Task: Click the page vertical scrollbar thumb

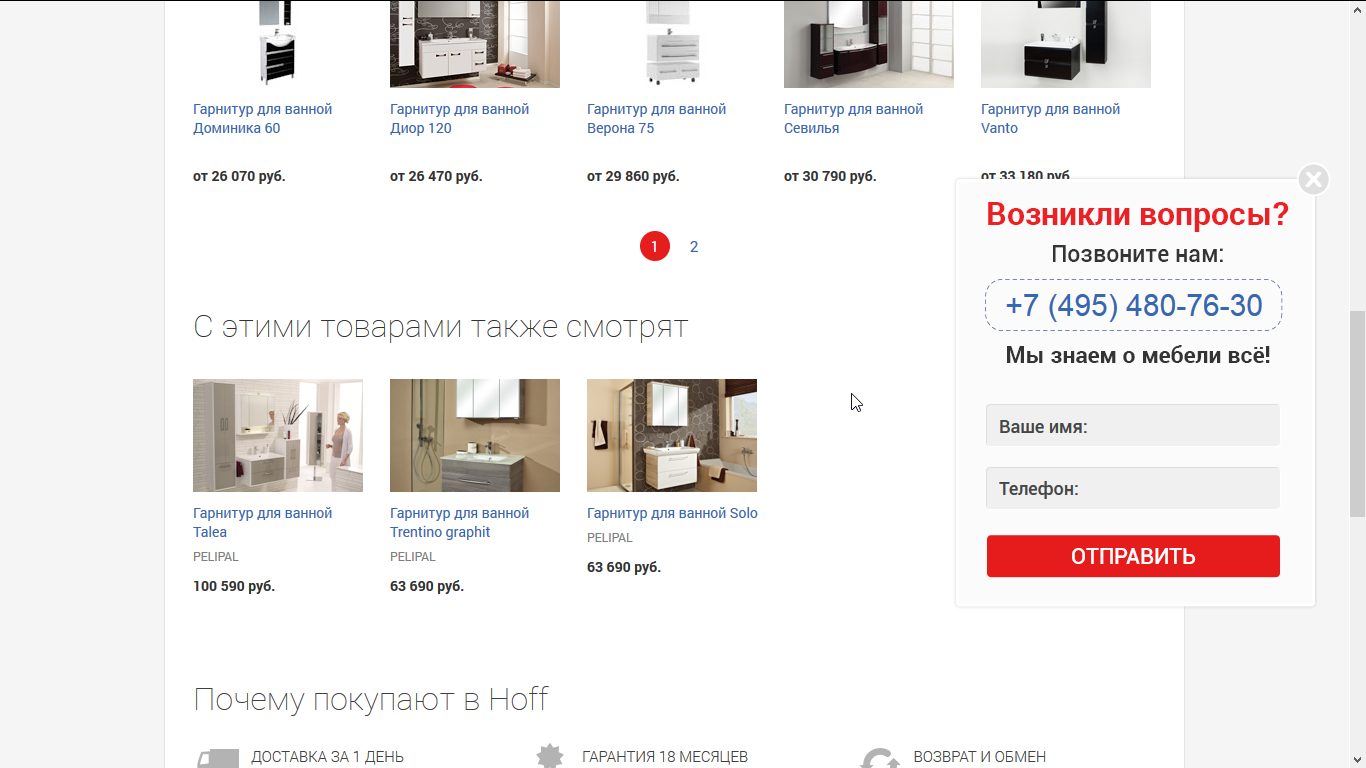Action: click(1357, 414)
